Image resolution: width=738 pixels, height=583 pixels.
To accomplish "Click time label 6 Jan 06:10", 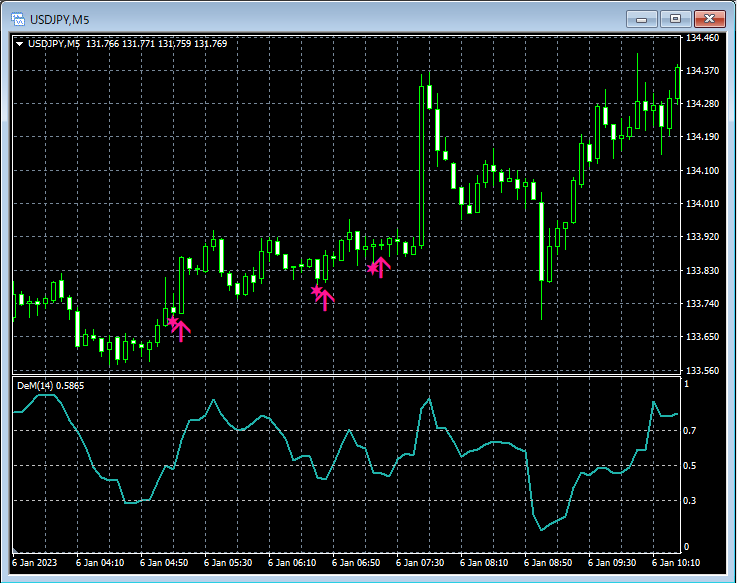I will coord(292,563).
